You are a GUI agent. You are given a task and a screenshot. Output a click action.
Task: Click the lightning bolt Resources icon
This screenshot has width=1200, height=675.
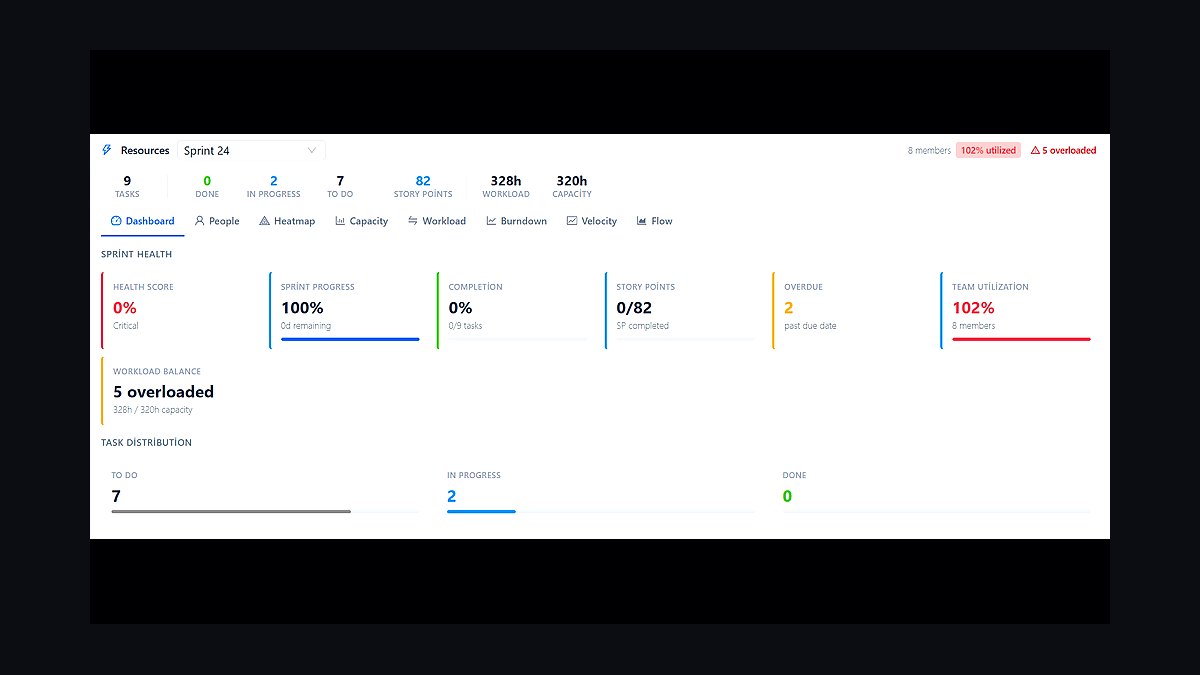click(x=107, y=150)
